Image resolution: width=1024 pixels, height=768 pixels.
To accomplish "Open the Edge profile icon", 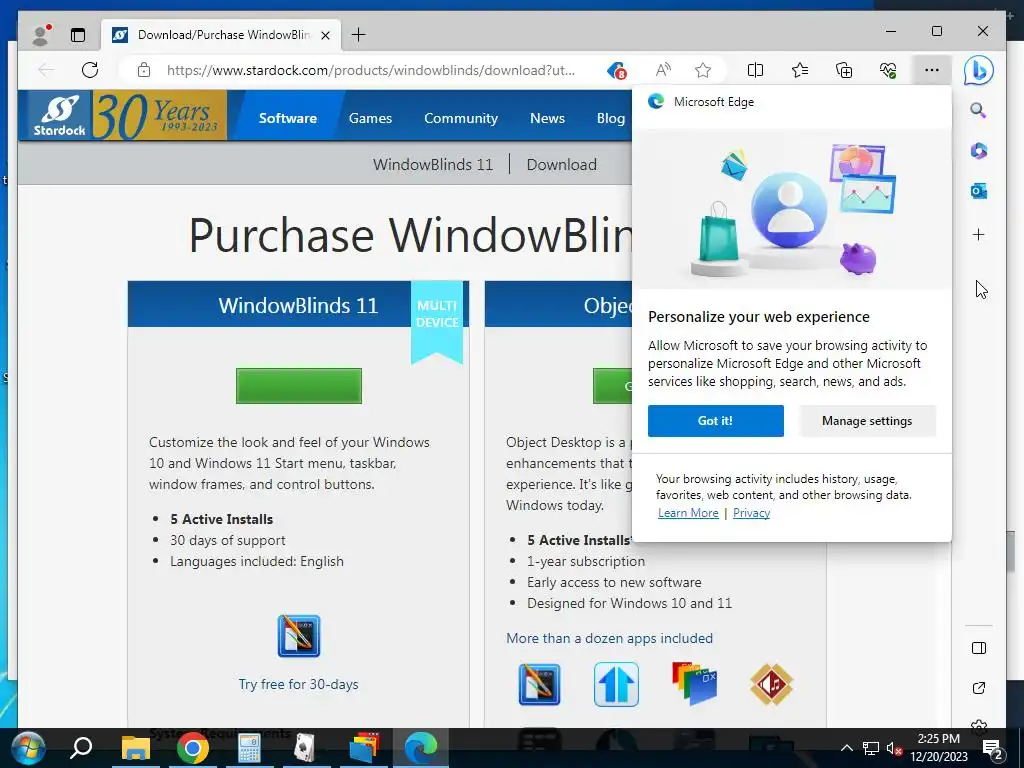I will (x=41, y=35).
